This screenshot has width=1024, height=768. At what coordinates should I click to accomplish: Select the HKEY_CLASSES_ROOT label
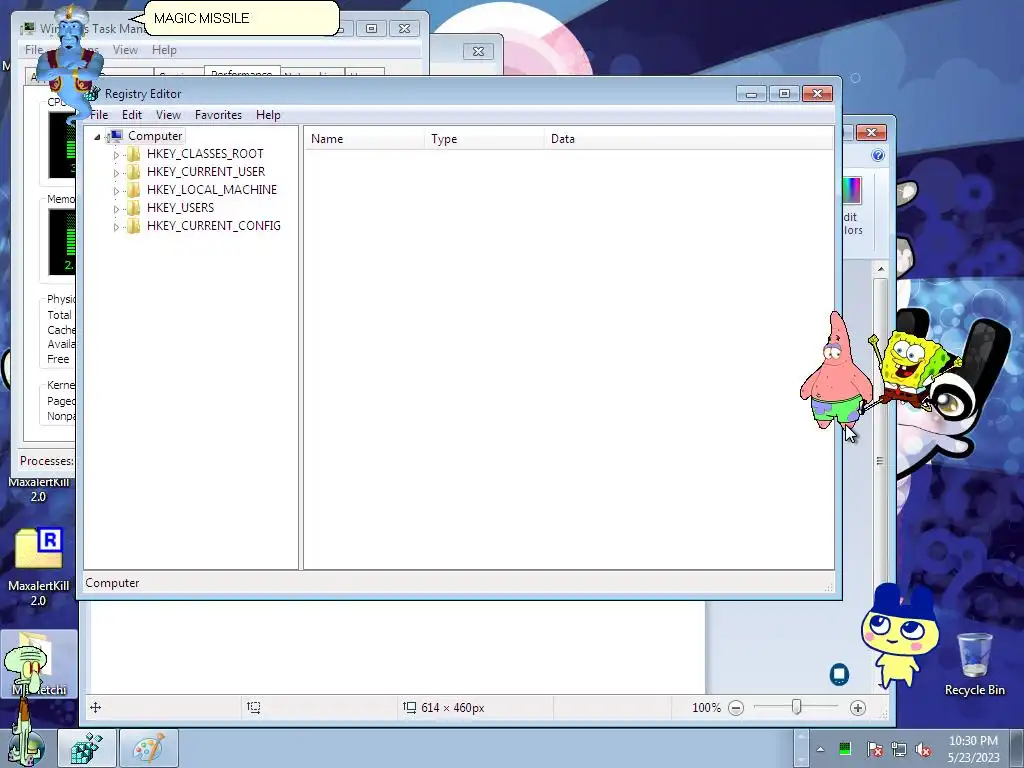[x=205, y=153]
